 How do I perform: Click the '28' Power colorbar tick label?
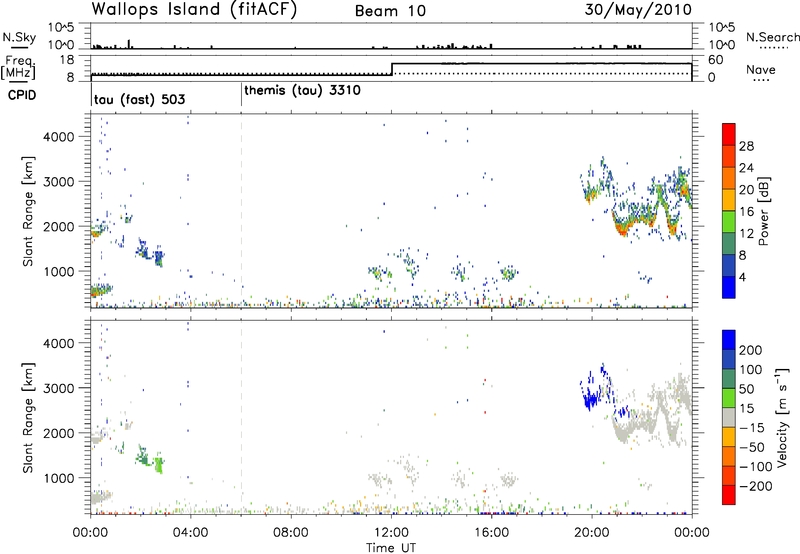pyautogui.click(x=746, y=146)
